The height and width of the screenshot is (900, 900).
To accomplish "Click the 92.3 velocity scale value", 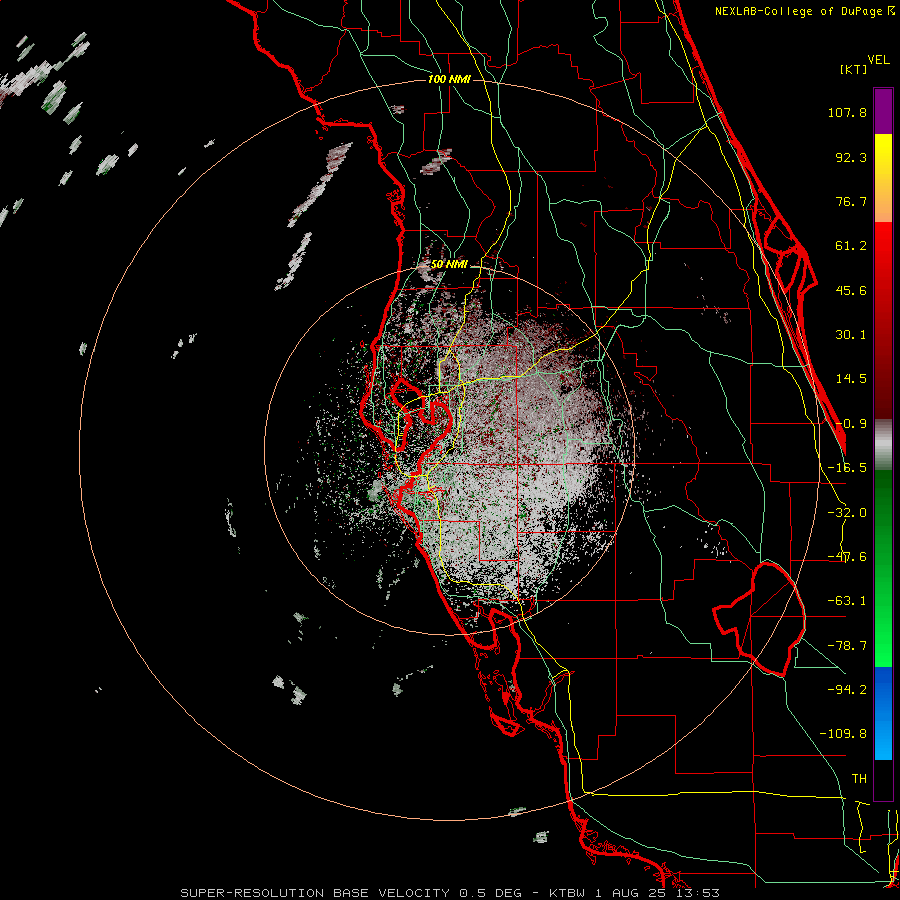I will click(x=851, y=157).
